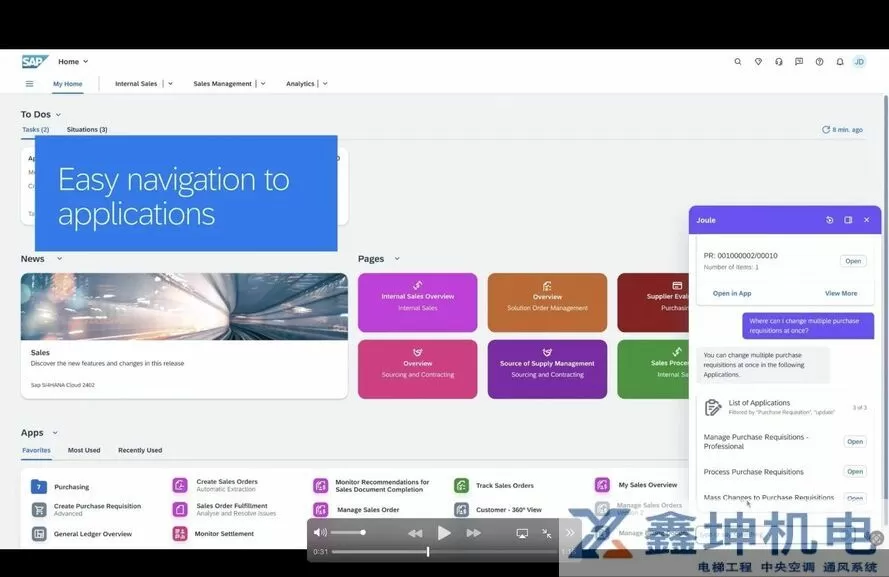Click the Sales news image
This screenshot has height=577, width=889.
click(184, 307)
